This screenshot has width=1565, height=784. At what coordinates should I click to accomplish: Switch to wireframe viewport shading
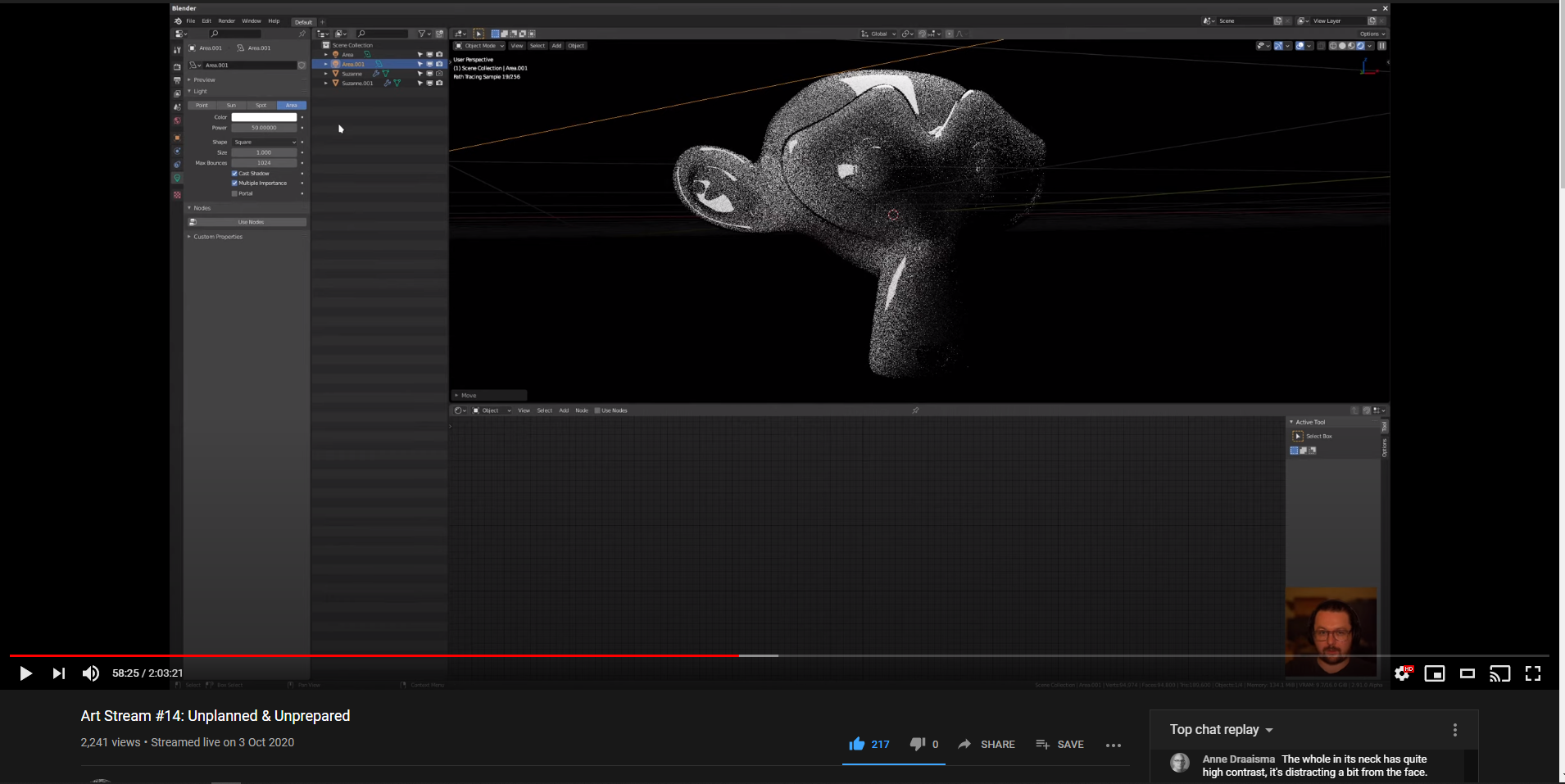1333,46
